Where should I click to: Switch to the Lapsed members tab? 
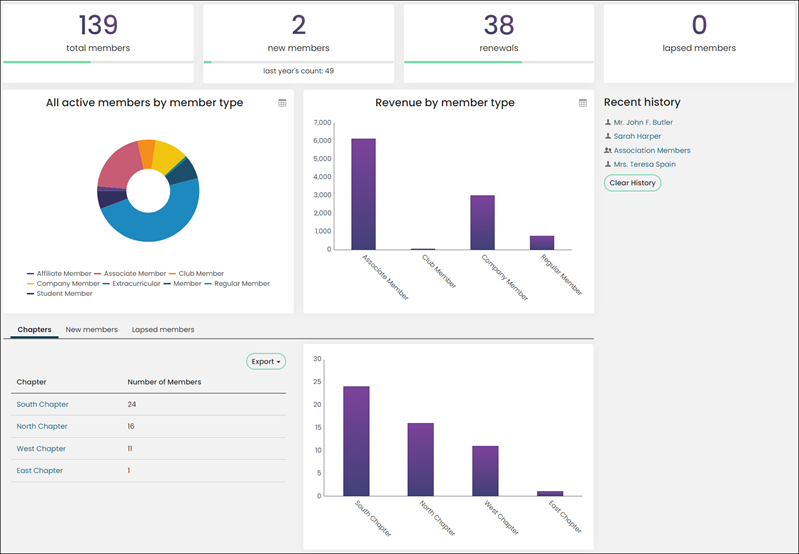pos(163,330)
